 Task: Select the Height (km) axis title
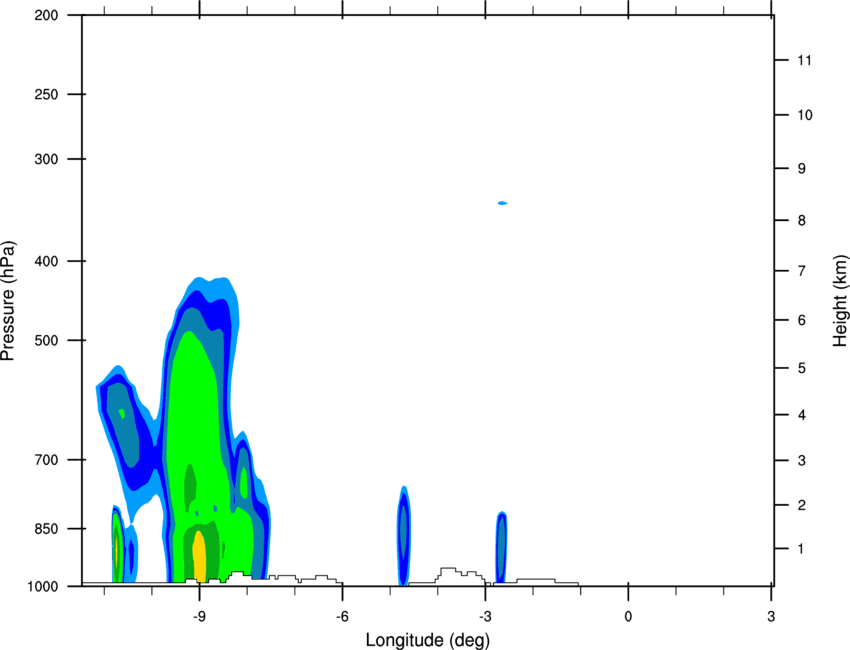(x=840, y=301)
